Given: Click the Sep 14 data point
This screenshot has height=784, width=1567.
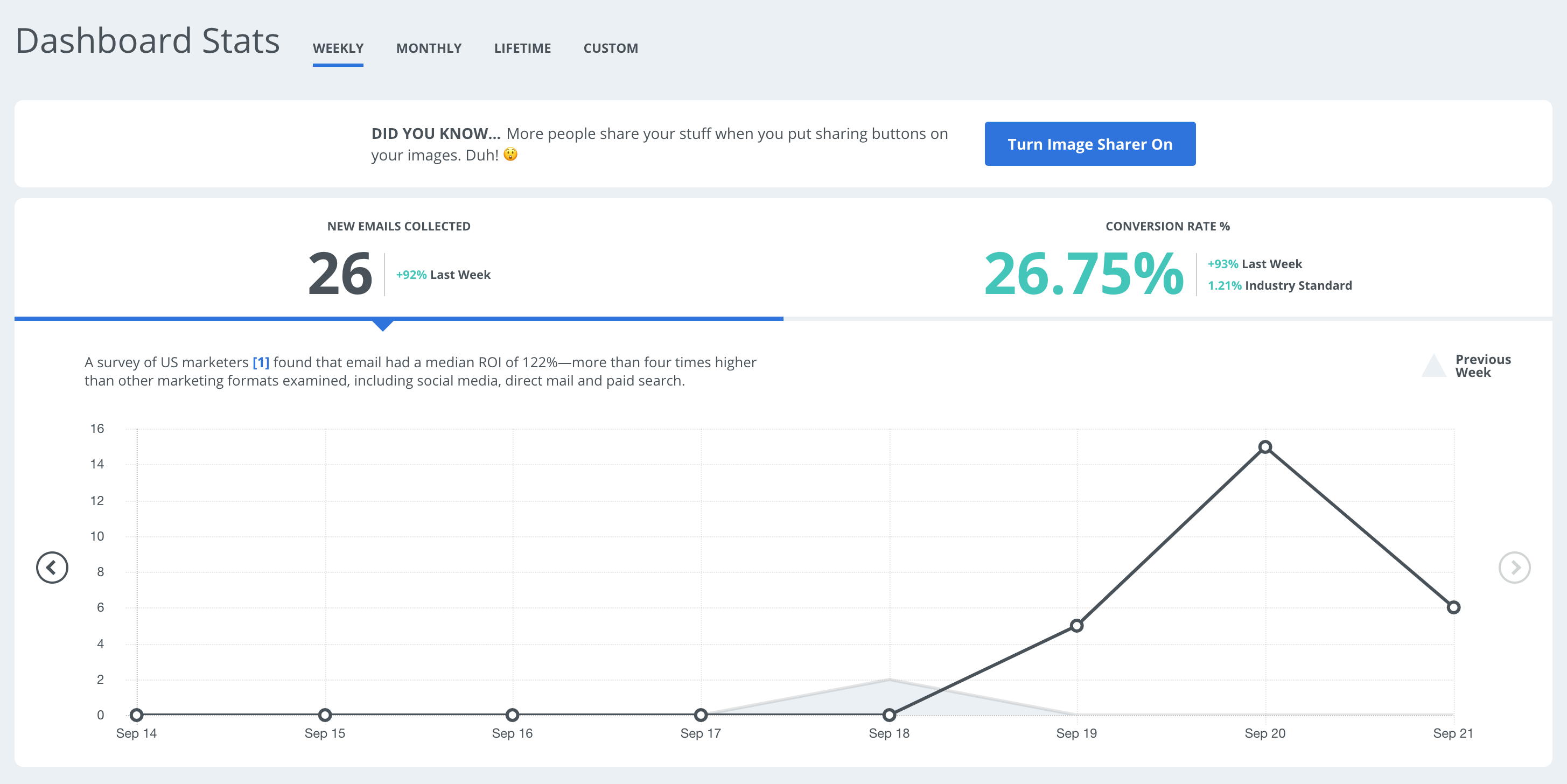Looking at the screenshot, I should tap(137, 715).
